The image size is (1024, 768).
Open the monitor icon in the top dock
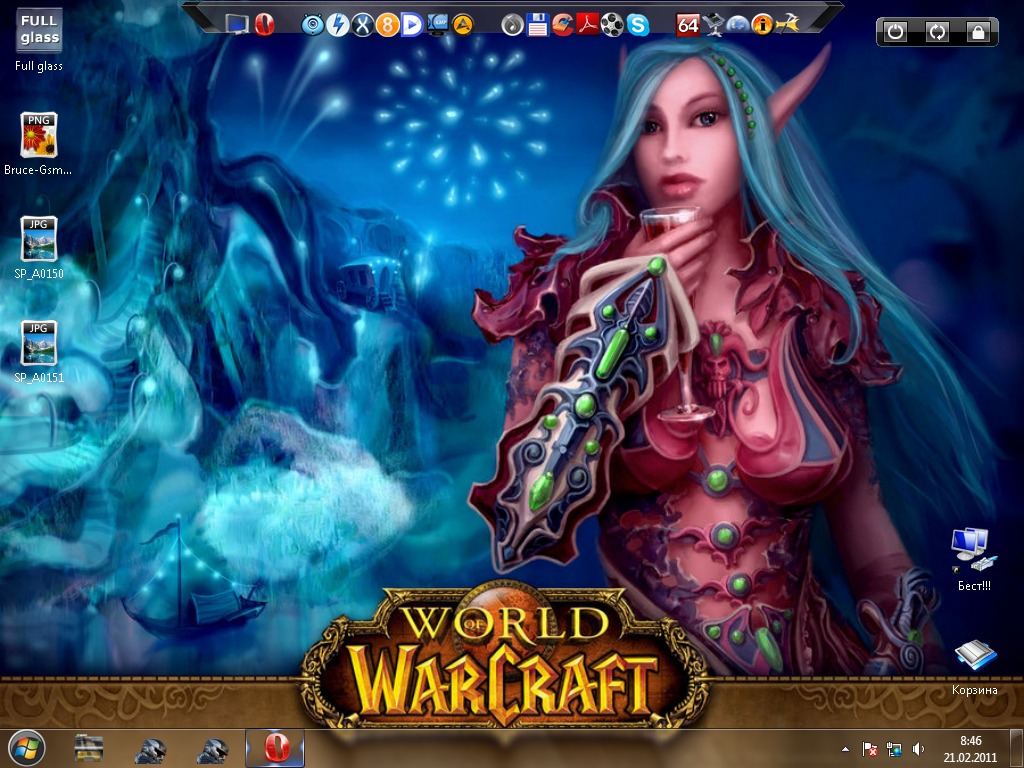[x=236, y=25]
